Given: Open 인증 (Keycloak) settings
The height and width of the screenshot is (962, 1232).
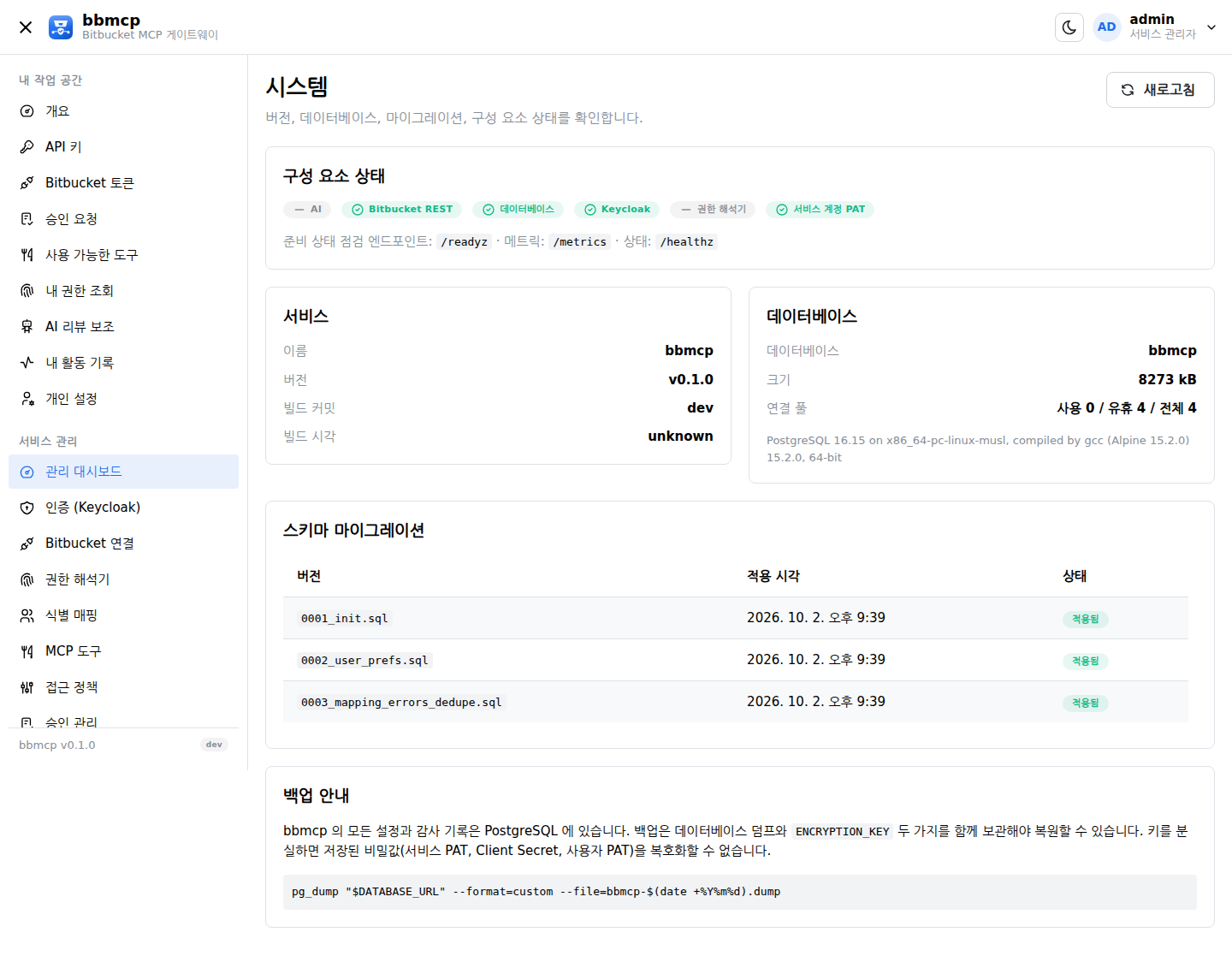Looking at the screenshot, I should coord(123,508).
